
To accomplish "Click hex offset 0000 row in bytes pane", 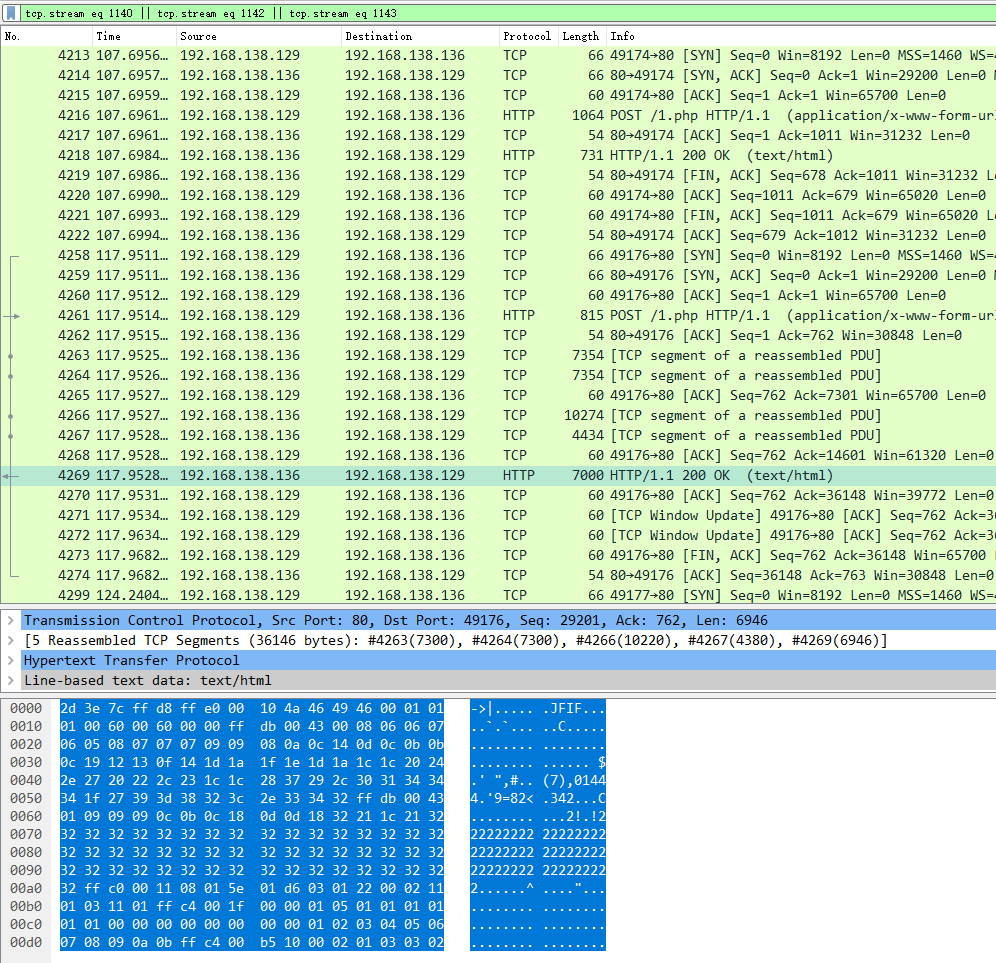I will click(x=25, y=708).
